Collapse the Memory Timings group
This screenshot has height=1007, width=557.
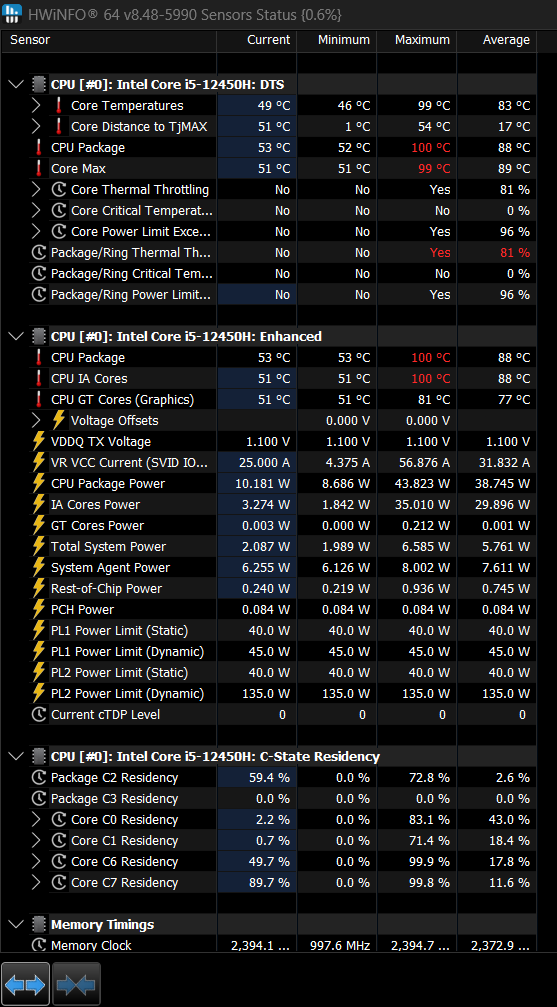point(17,925)
